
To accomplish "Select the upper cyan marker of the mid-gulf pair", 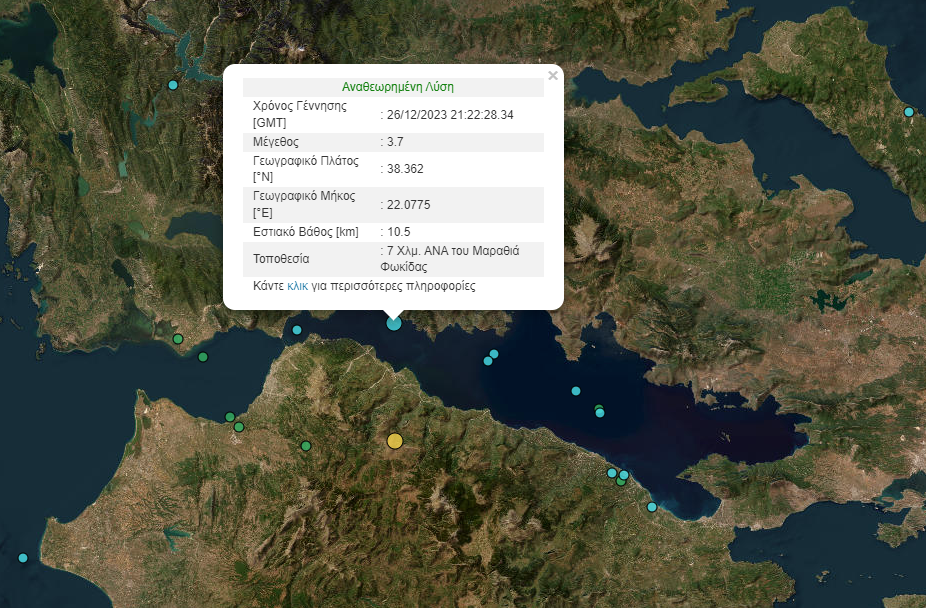I will [494, 354].
